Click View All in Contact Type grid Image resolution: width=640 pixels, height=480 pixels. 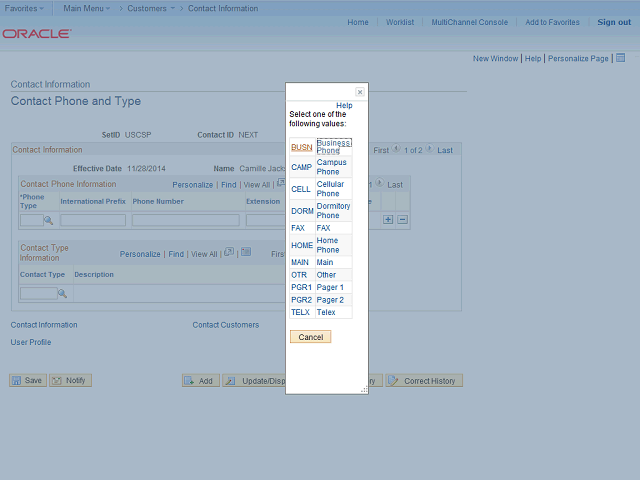[x=204, y=254]
